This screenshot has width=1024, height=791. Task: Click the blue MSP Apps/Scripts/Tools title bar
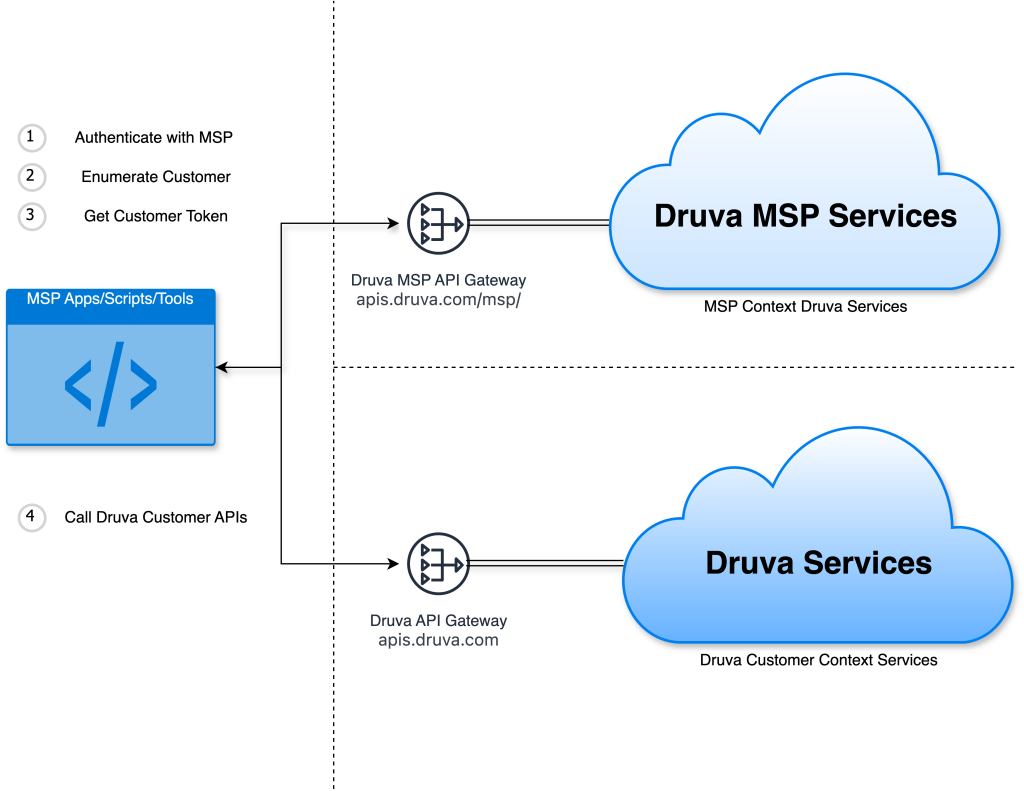coord(110,299)
